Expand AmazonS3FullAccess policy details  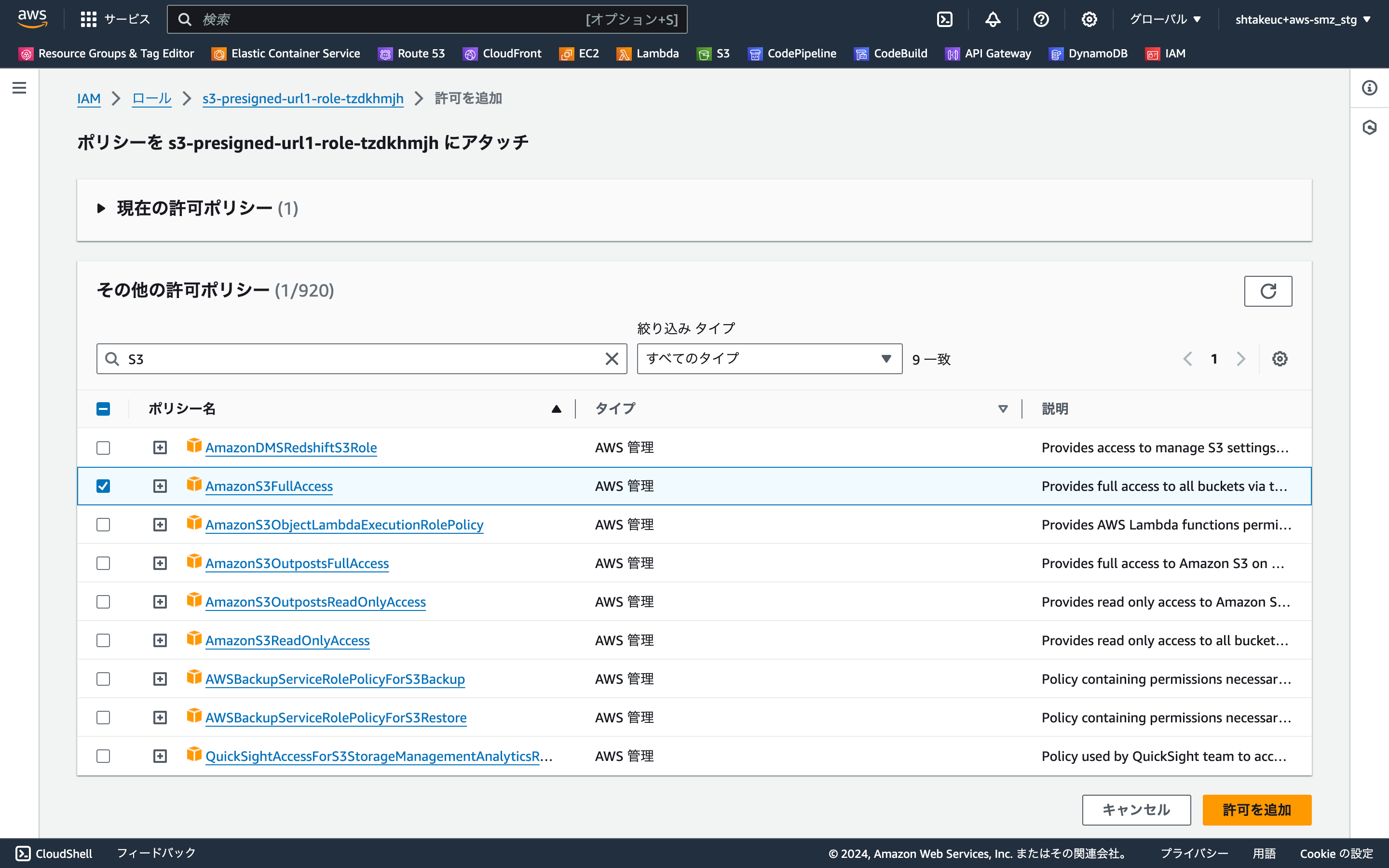click(160, 486)
